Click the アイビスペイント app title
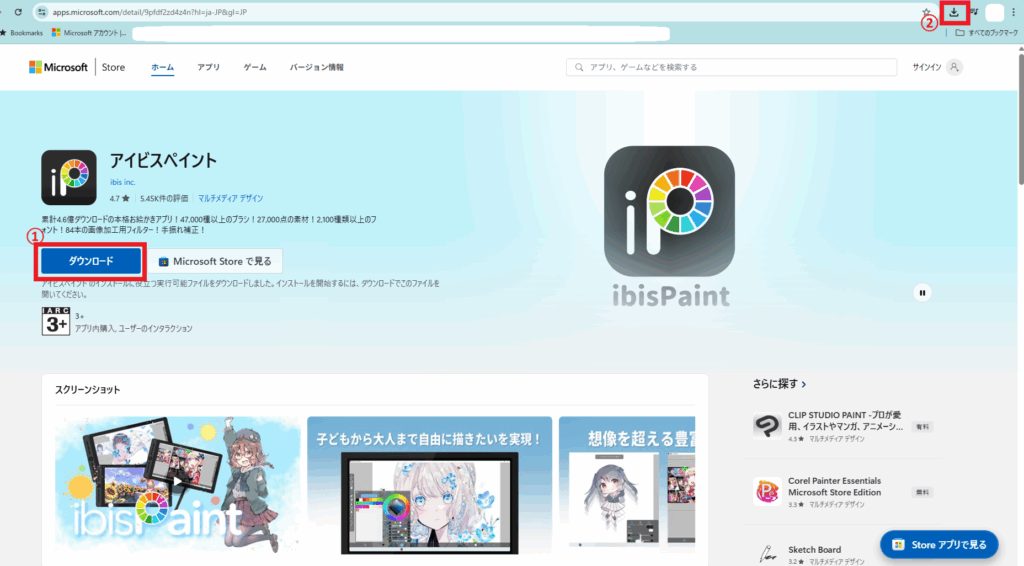This screenshot has height=566, width=1024. 163,161
